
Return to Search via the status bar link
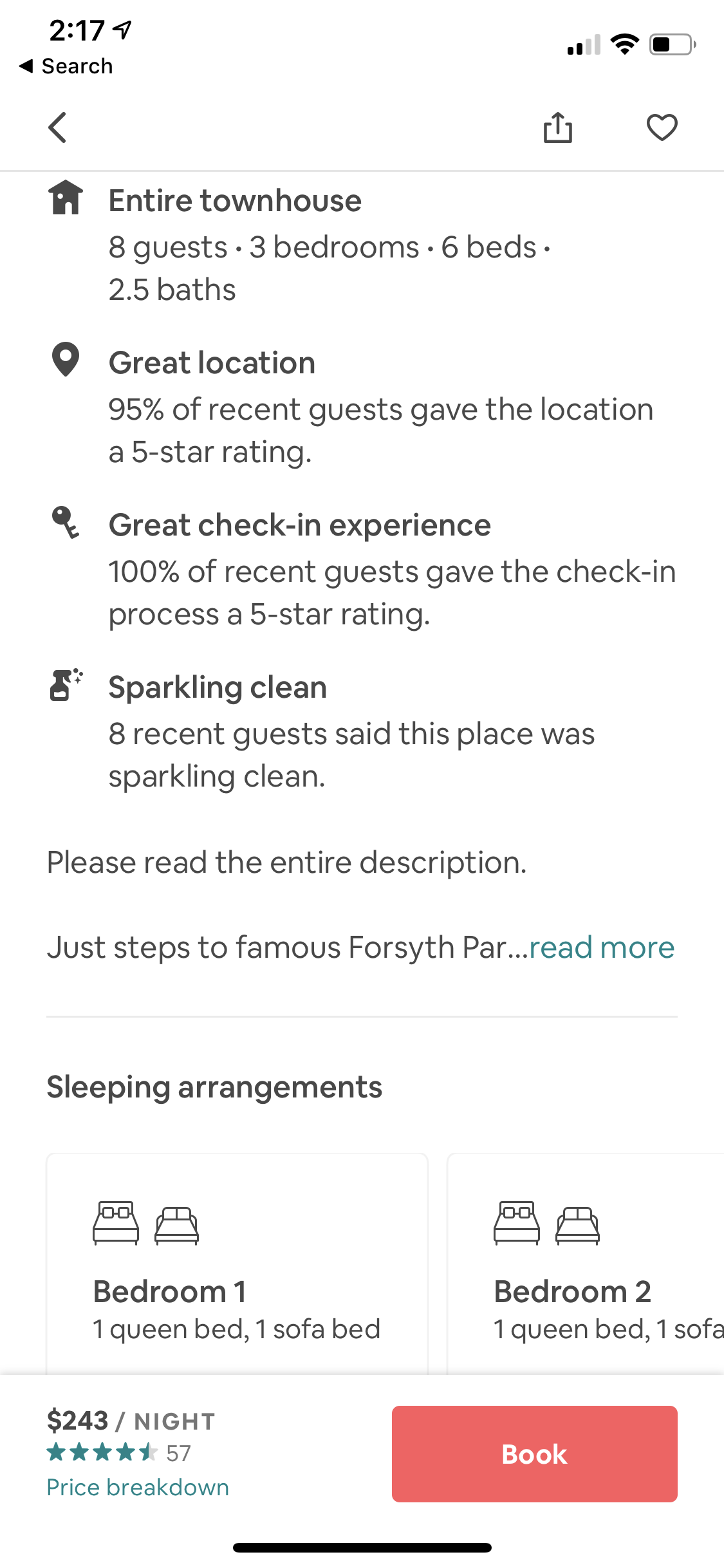(x=68, y=65)
